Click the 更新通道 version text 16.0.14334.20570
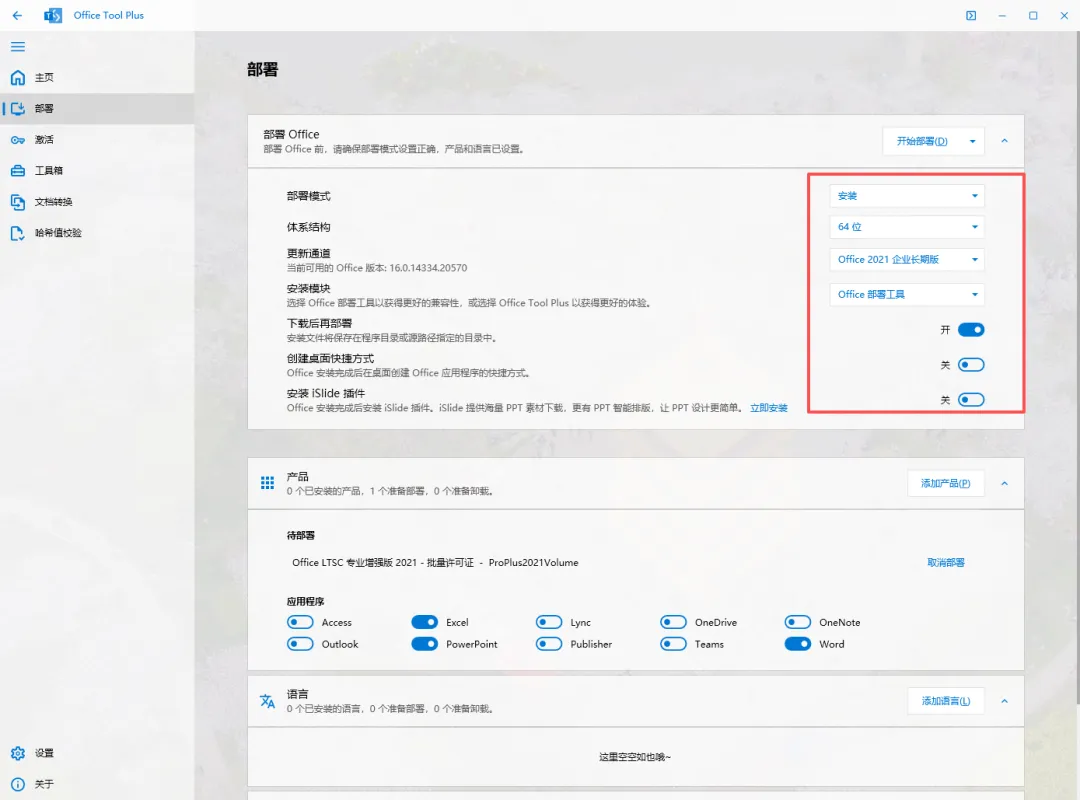 (x=428, y=267)
